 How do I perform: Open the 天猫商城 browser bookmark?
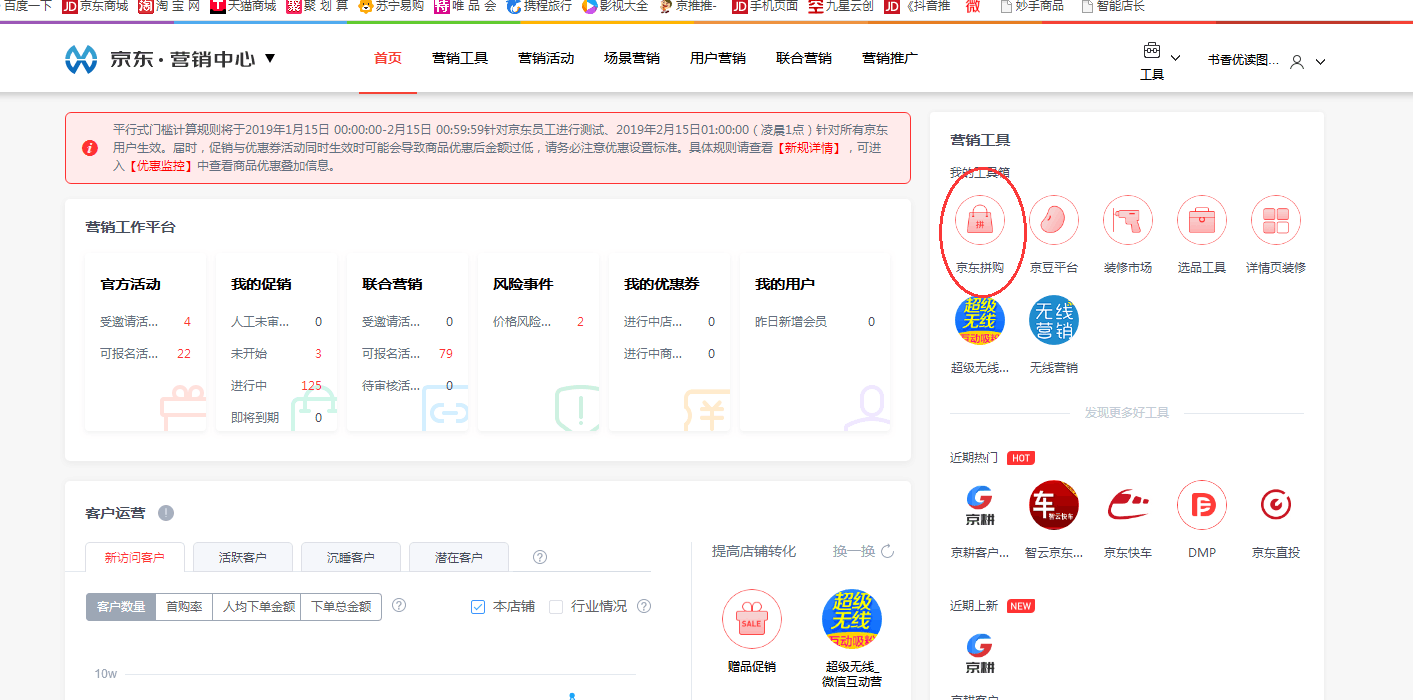[x=243, y=6]
